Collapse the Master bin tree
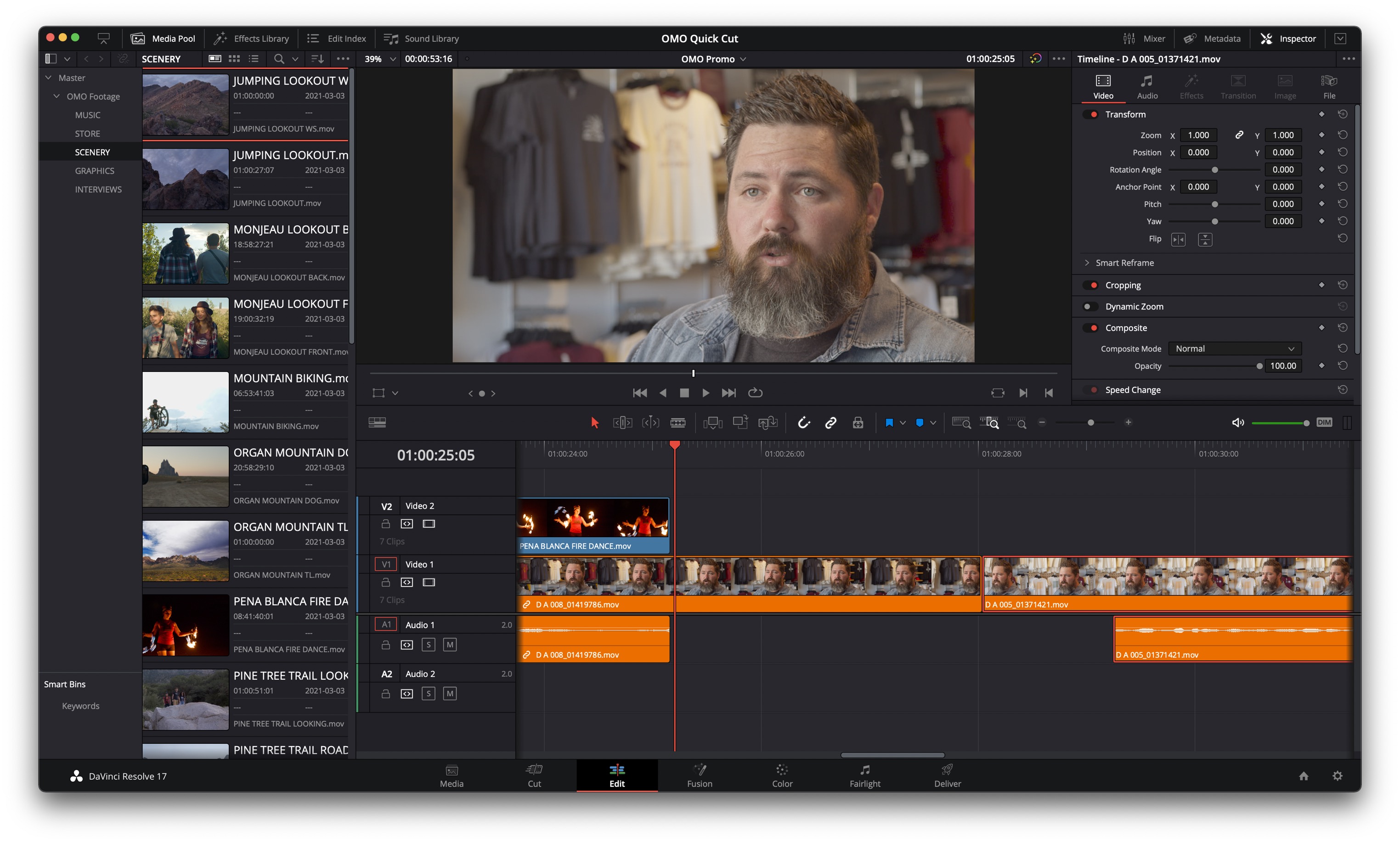1400x843 pixels. pos(48,77)
